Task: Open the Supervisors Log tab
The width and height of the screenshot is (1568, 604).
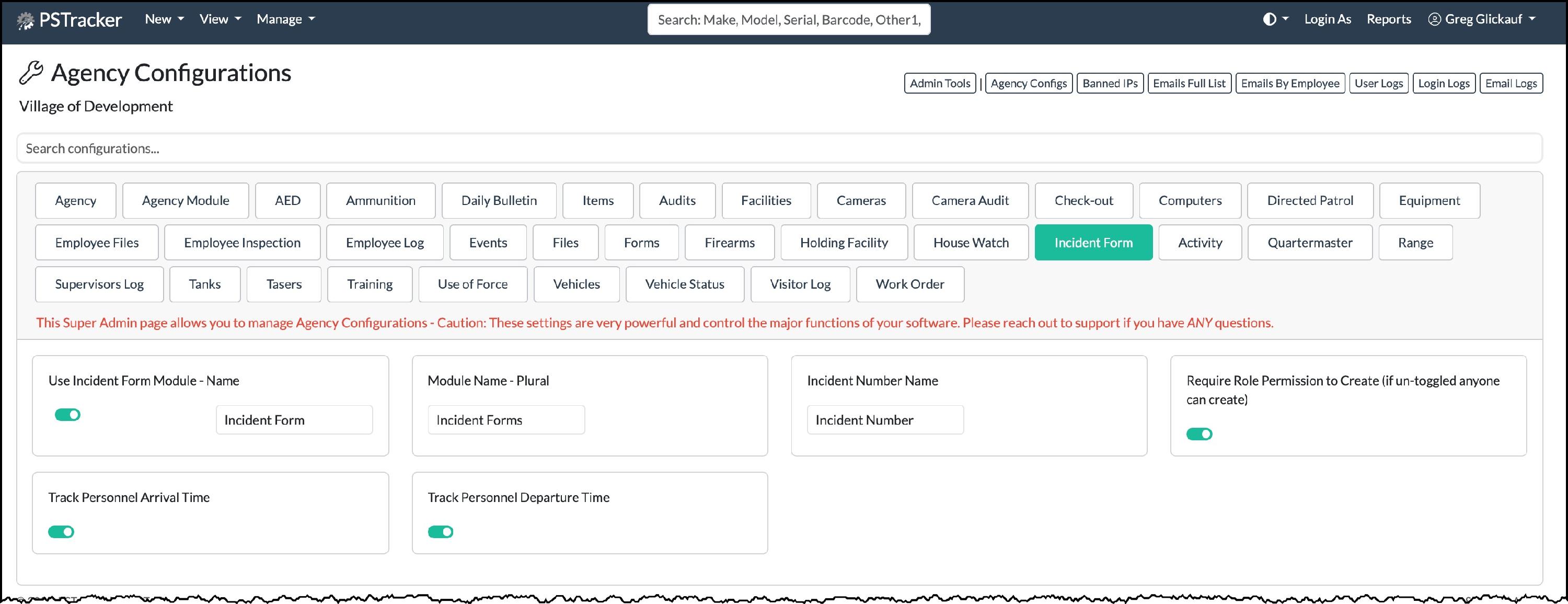Action: [x=99, y=284]
